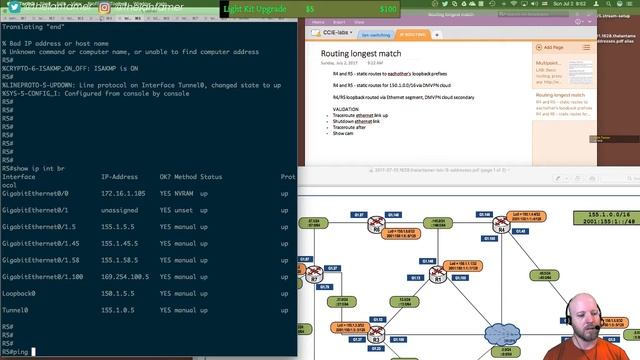Open the smiley feedback icon in OneNote
The image size is (640, 360).
[578, 22]
